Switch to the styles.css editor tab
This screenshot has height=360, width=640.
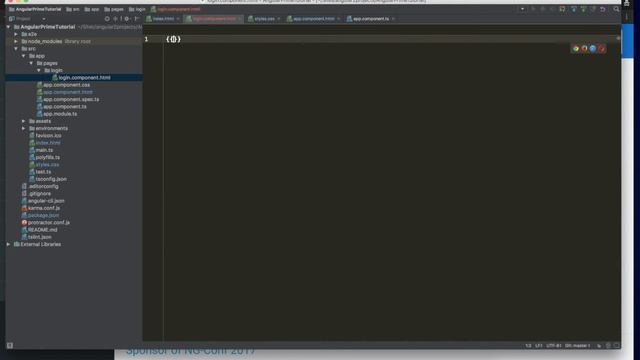point(264,19)
